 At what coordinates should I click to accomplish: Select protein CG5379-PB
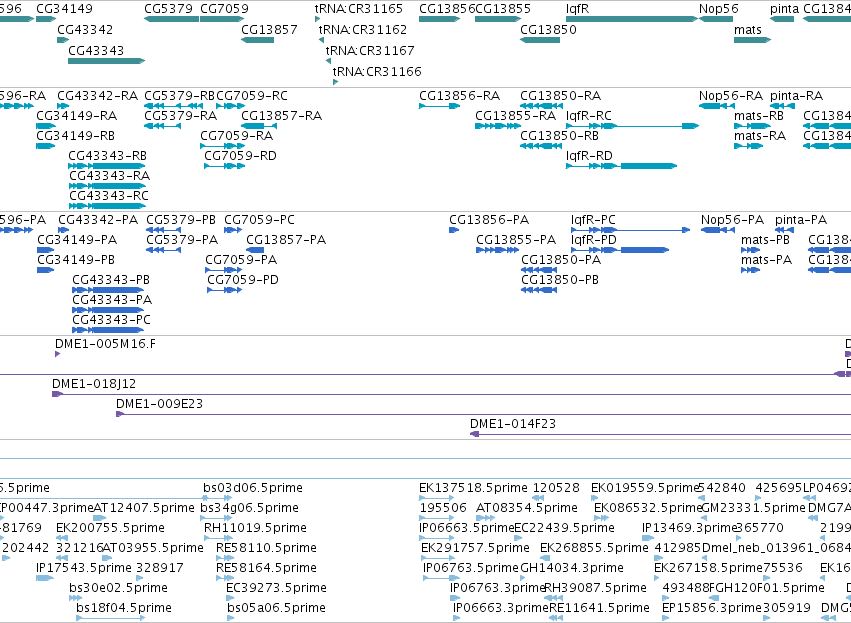pos(163,230)
